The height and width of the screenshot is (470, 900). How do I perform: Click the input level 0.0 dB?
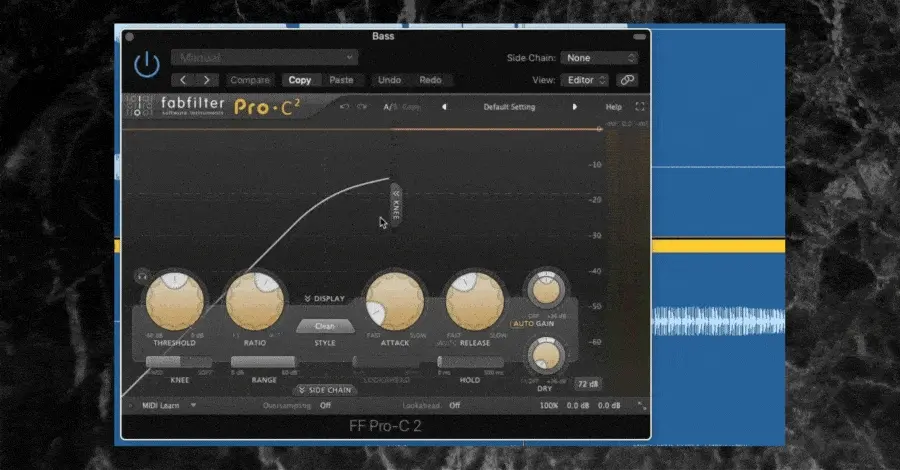(578, 406)
